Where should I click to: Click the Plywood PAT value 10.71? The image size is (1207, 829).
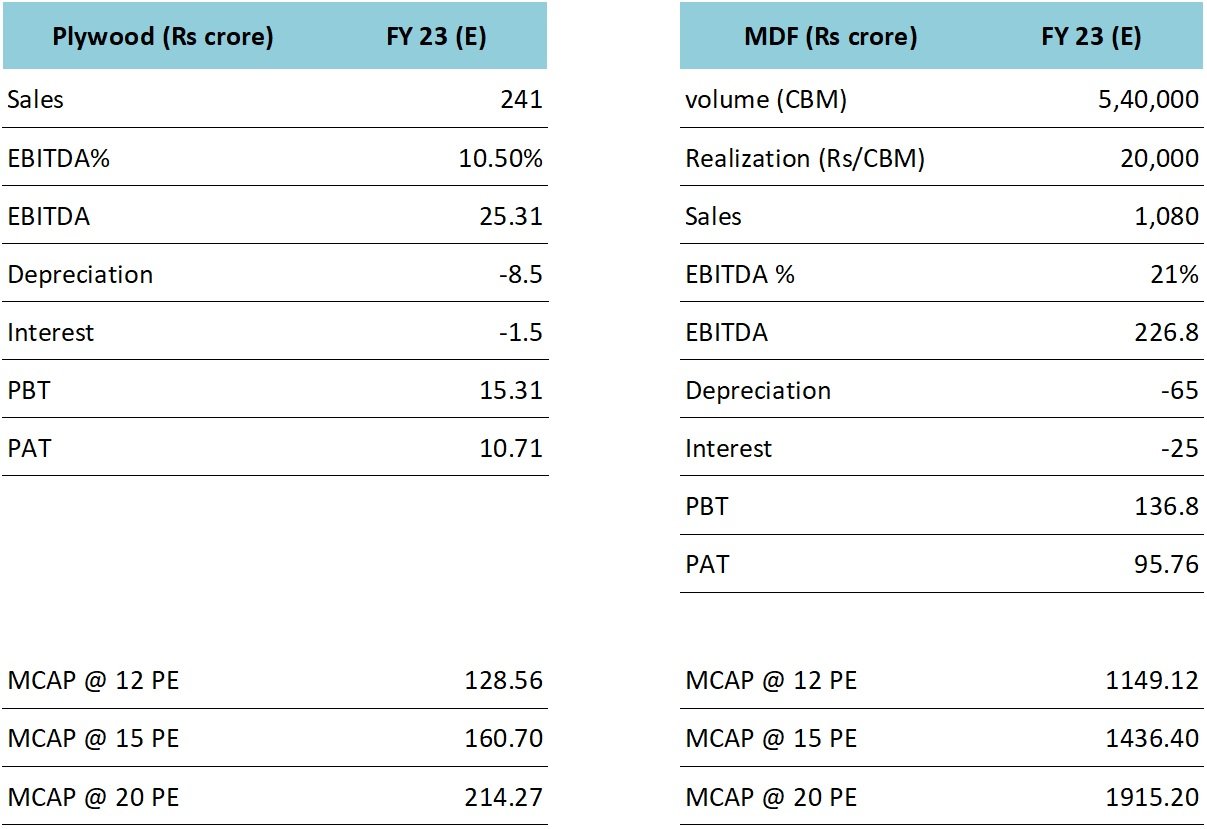point(510,448)
